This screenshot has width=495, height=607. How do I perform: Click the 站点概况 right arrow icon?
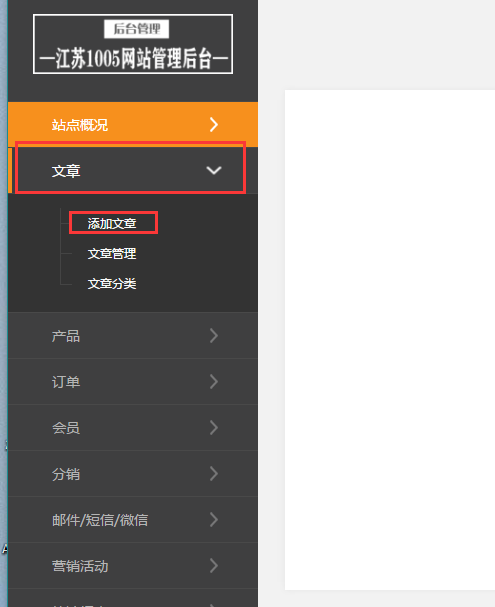pos(214,125)
